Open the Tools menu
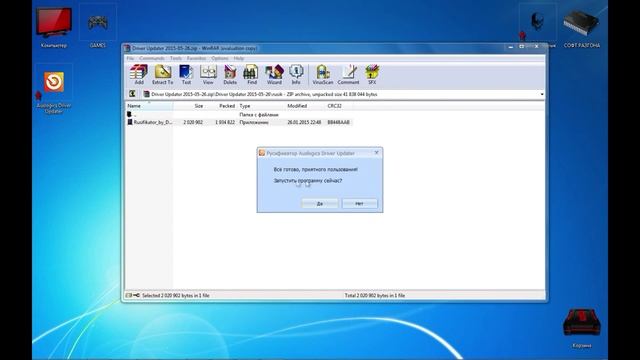640x360 pixels. click(x=176, y=58)
